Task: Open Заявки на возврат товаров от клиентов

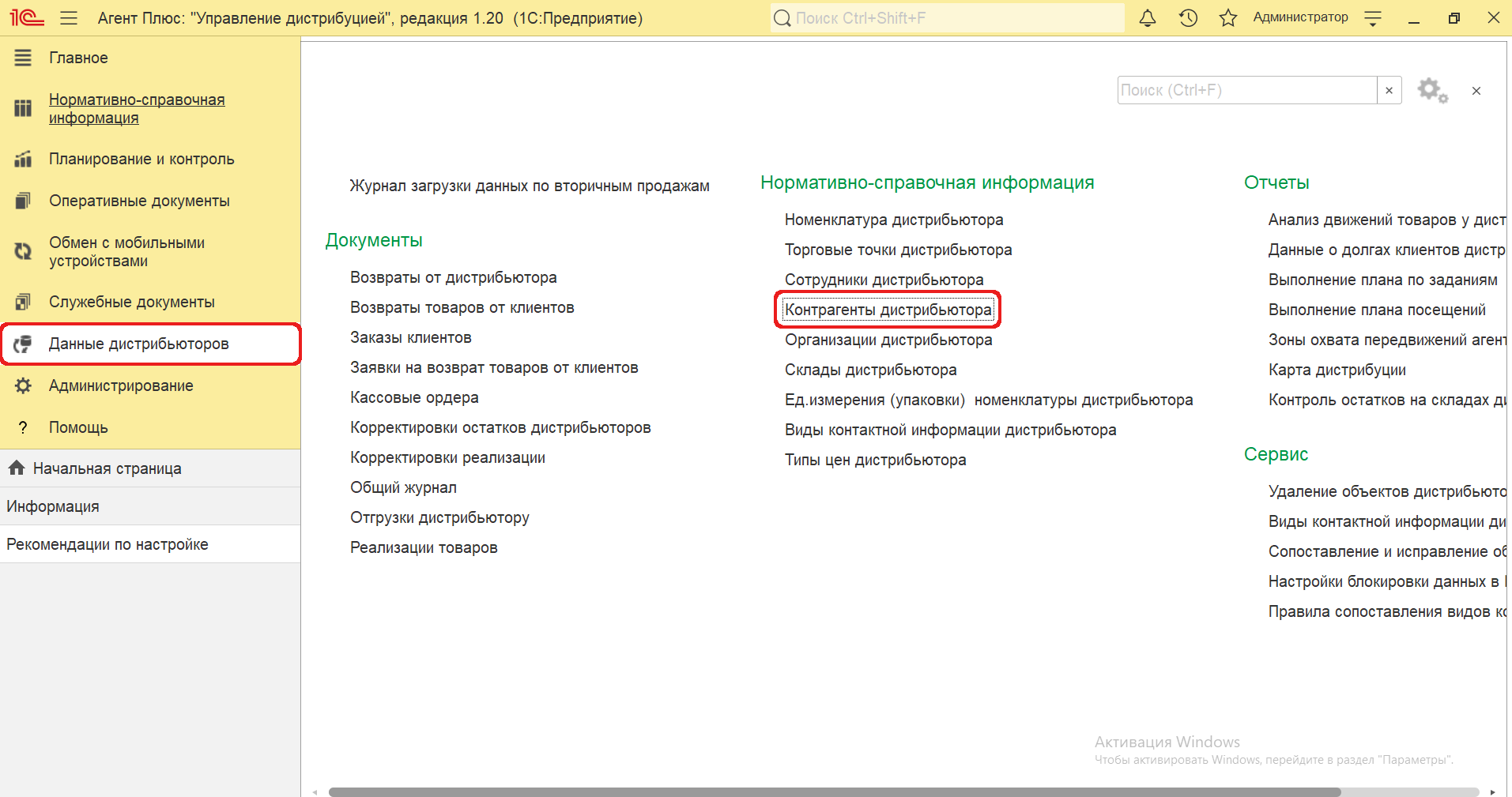Action: [494, 368]
